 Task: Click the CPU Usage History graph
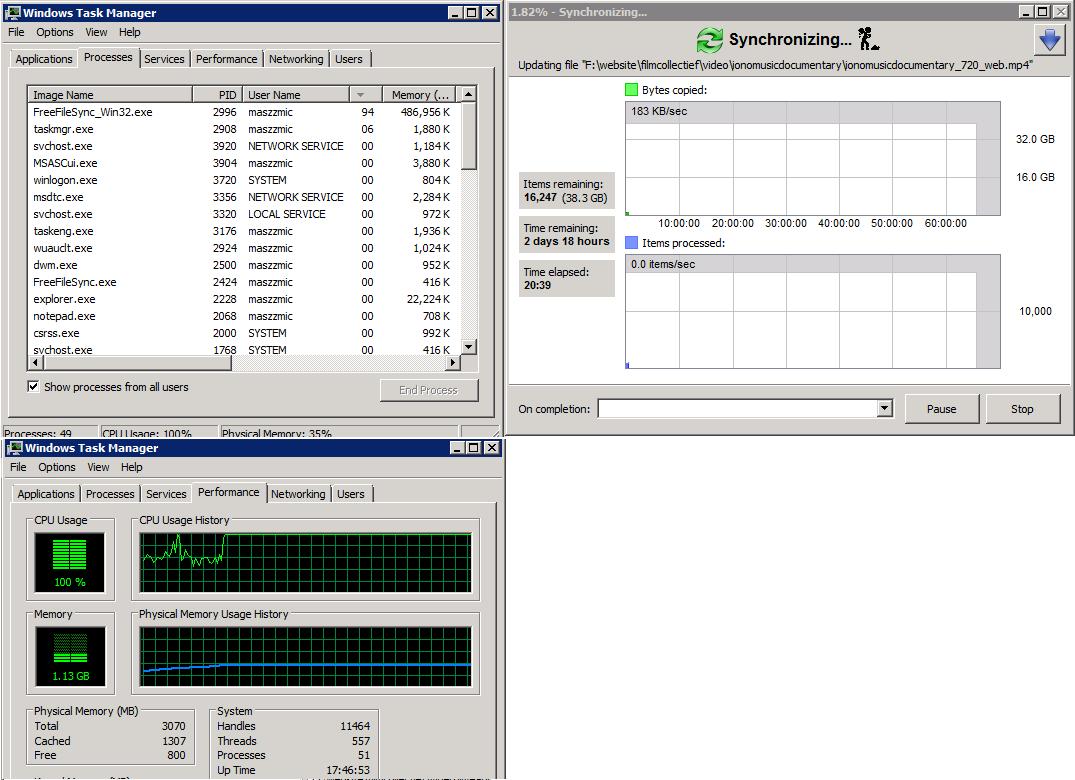(x=306, y=563)
